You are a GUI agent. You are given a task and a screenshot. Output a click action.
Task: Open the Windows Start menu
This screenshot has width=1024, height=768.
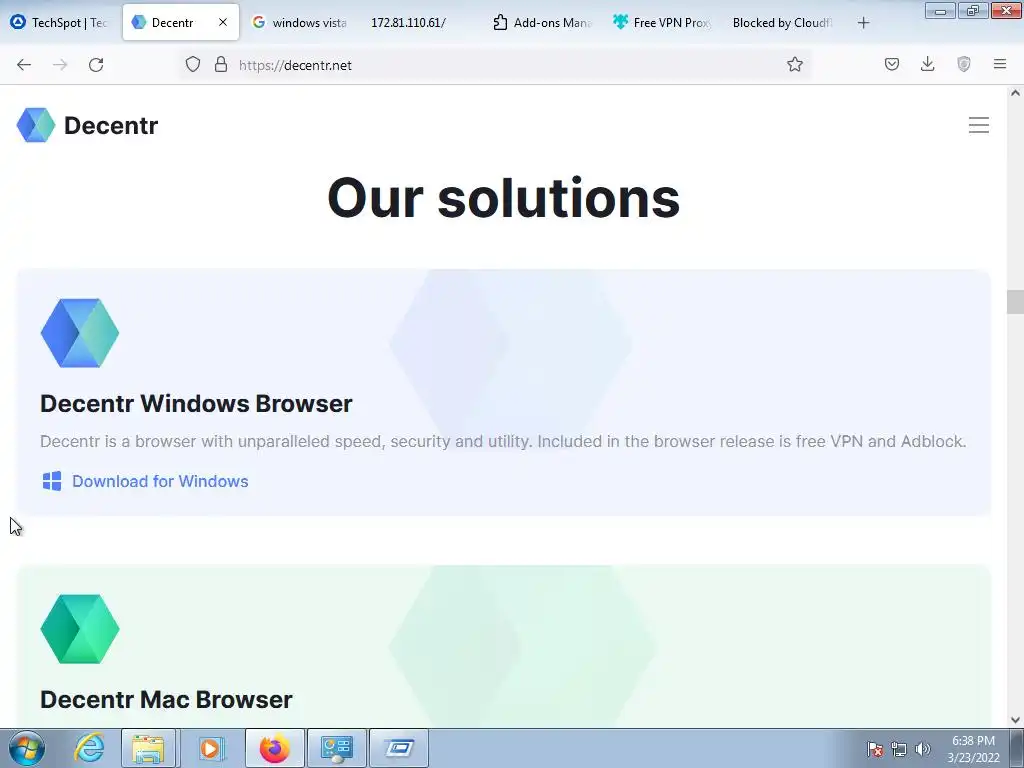(x=26, y=748)
